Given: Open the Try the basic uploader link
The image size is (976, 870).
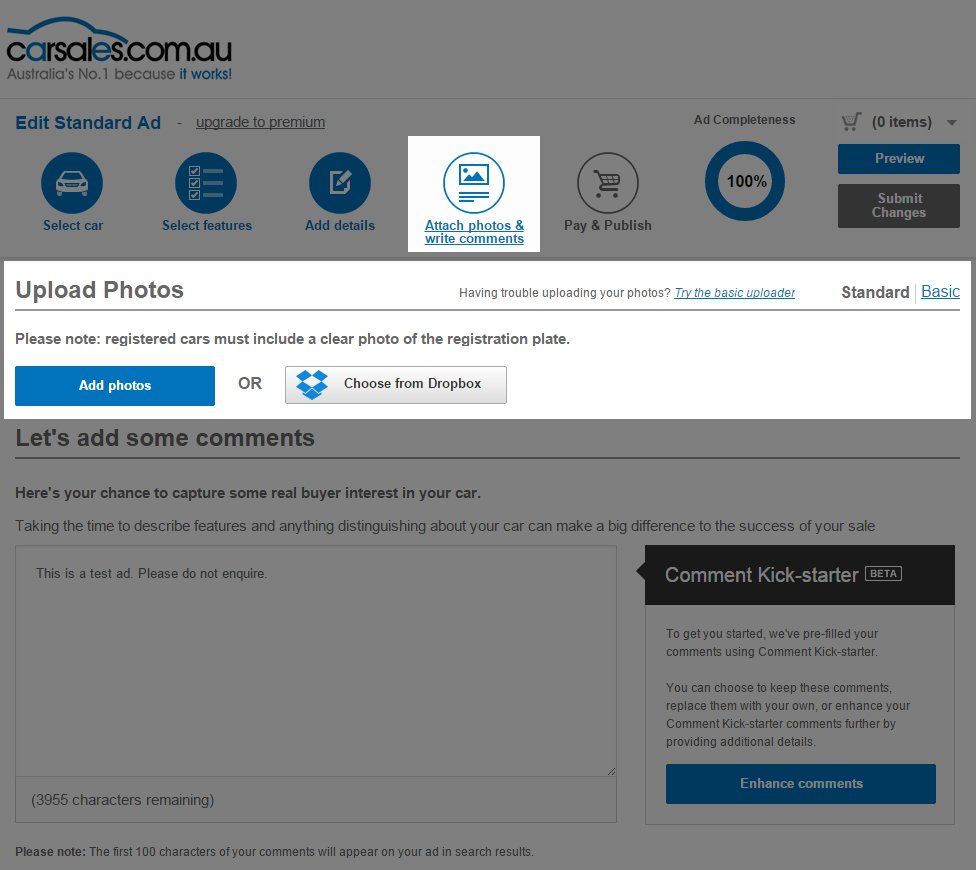Looking at the screenshot, I should (734, 292).
